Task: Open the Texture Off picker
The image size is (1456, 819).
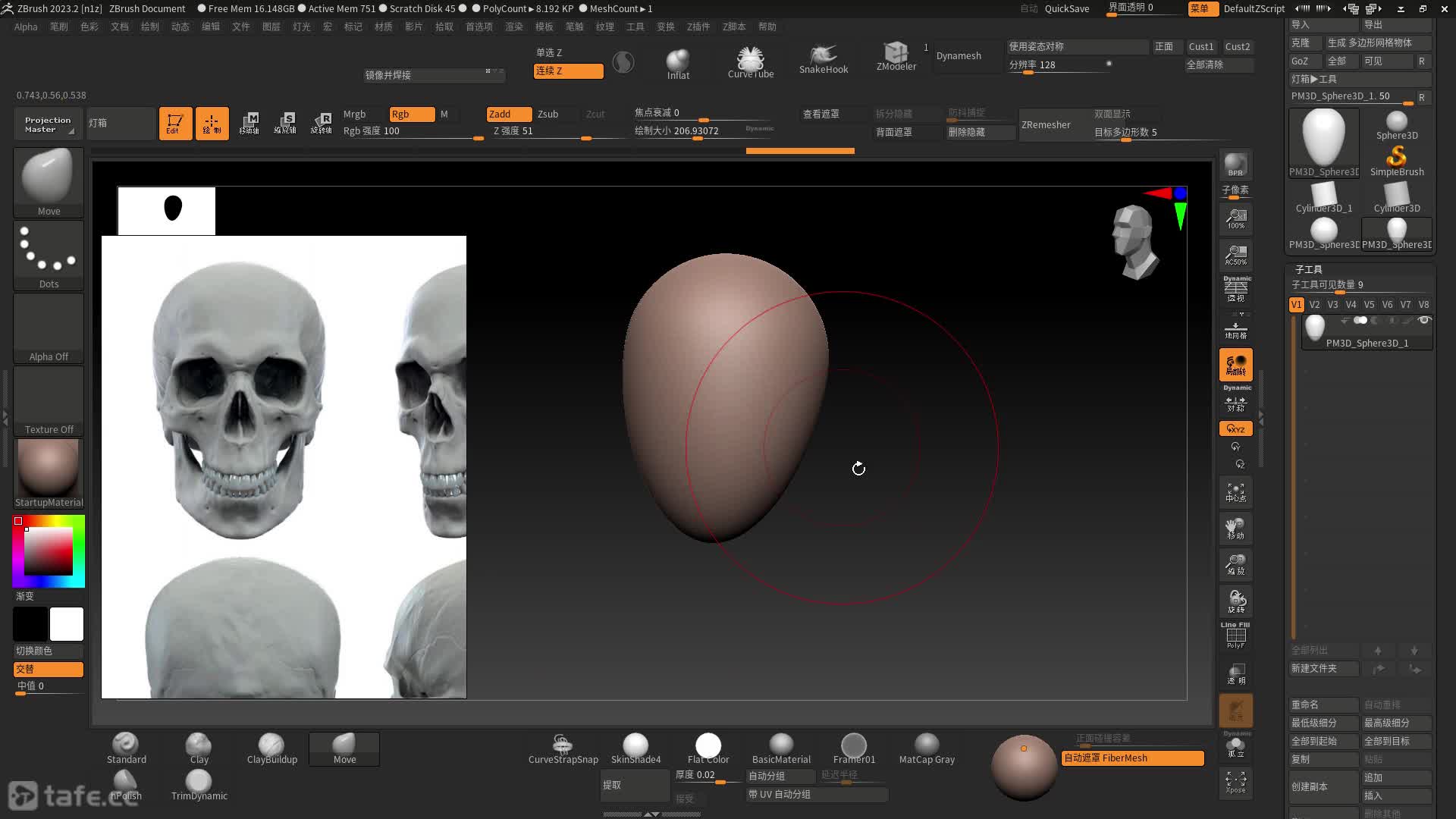Action: point(49,401)
